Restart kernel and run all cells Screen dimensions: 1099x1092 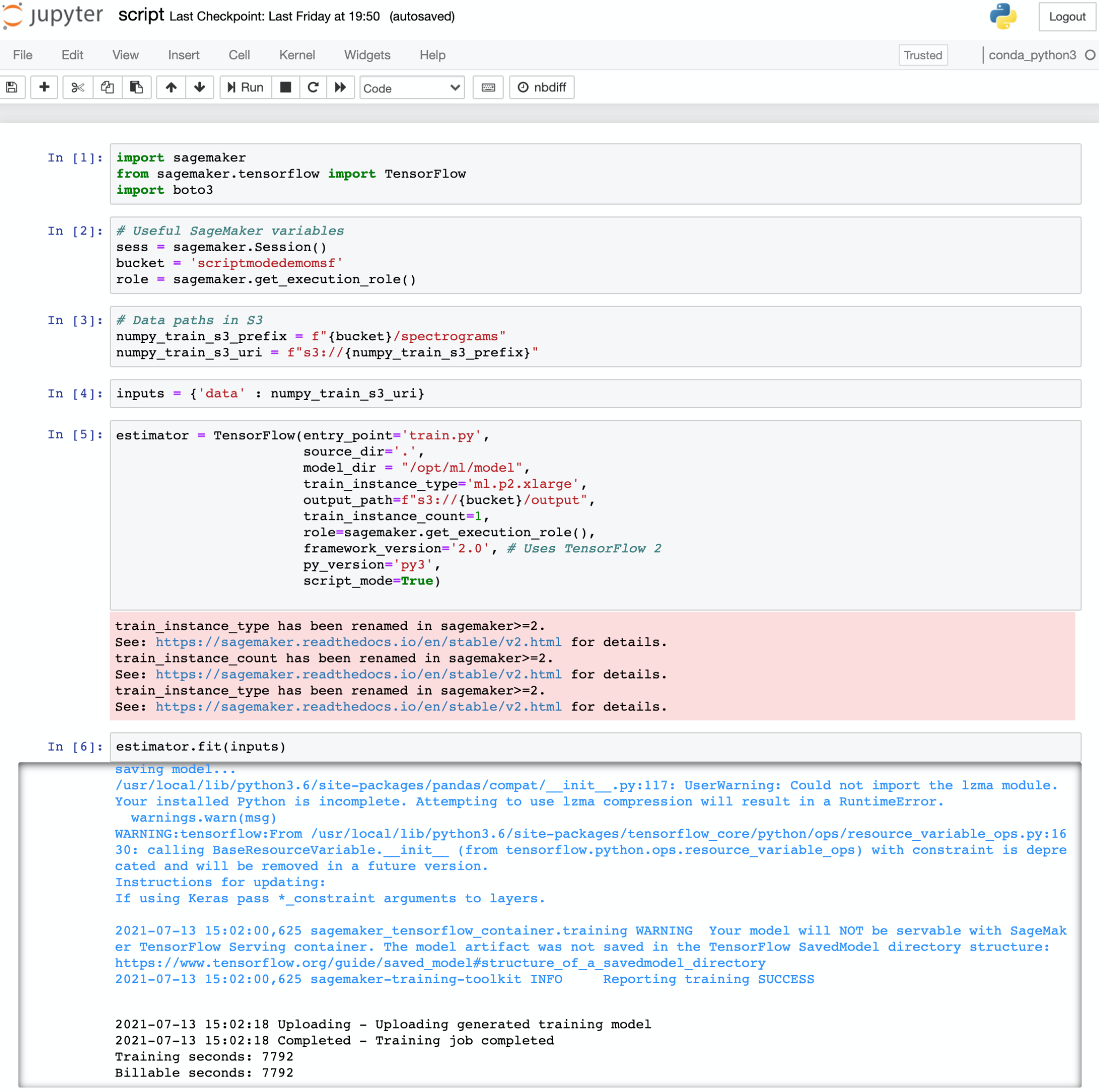[x=341, y=87]
